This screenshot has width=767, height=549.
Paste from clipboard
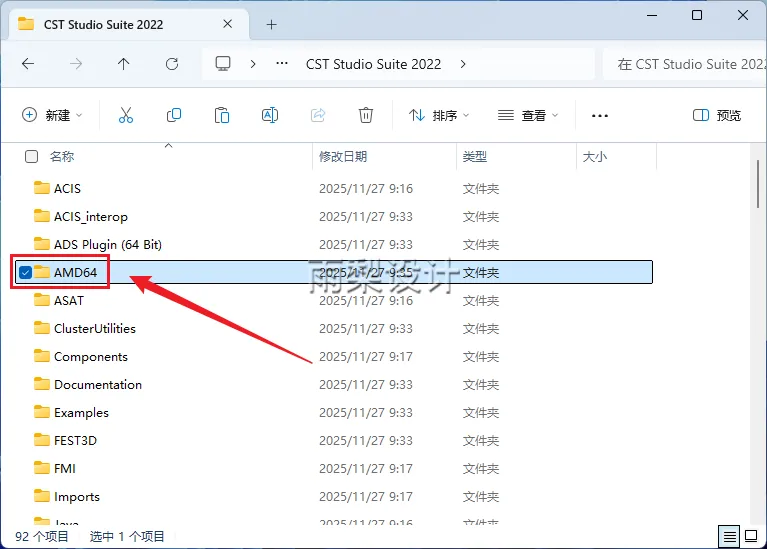coord(222,115)
